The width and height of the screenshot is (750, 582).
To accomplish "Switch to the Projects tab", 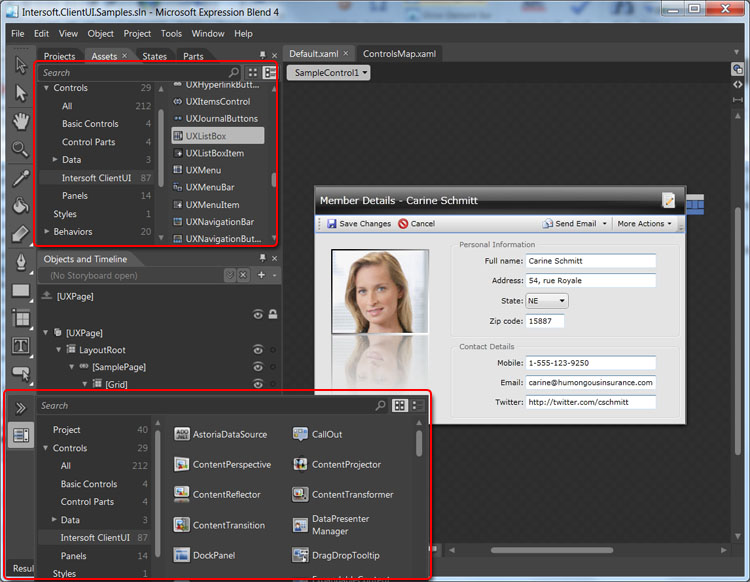I will point(59,56).
